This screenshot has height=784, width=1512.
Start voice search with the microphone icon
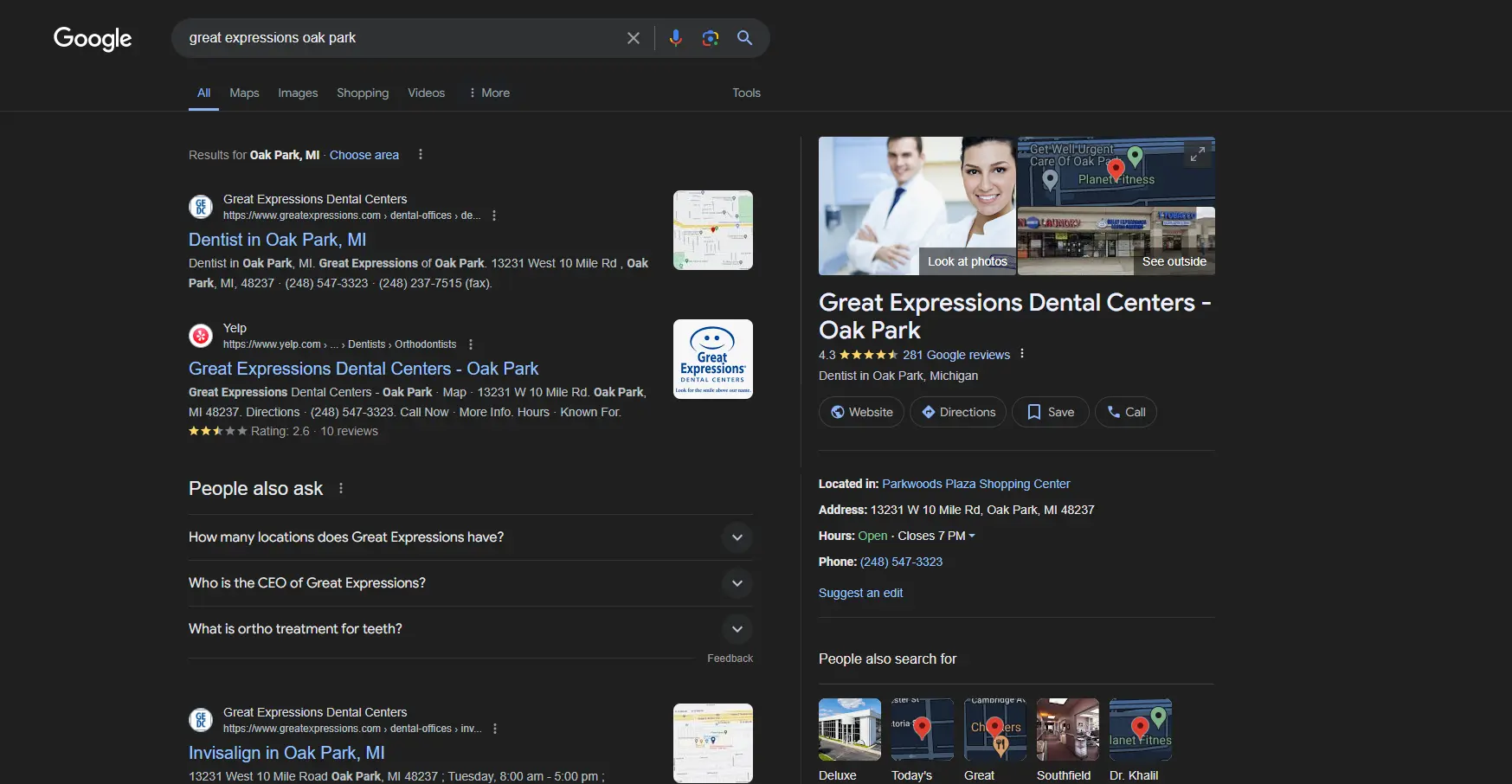click(x=676, y=38)
